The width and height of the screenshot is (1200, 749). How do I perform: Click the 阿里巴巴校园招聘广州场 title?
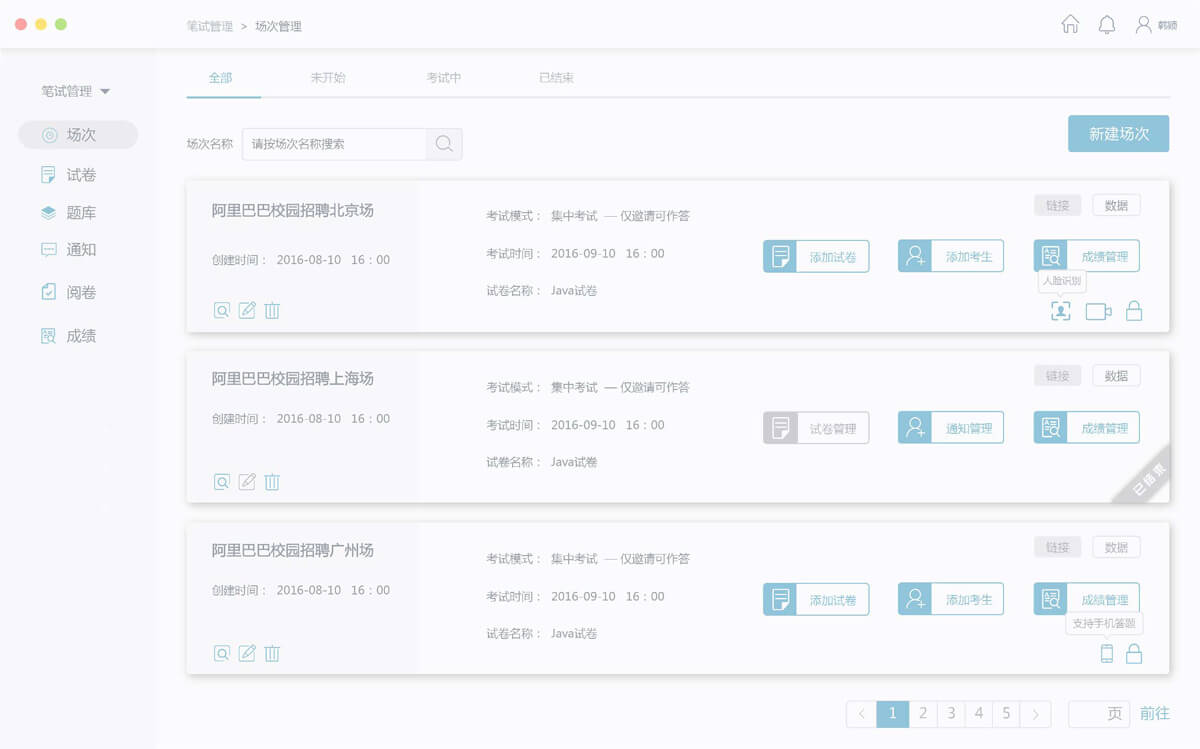pyautogui.click(x=293, y=551)
